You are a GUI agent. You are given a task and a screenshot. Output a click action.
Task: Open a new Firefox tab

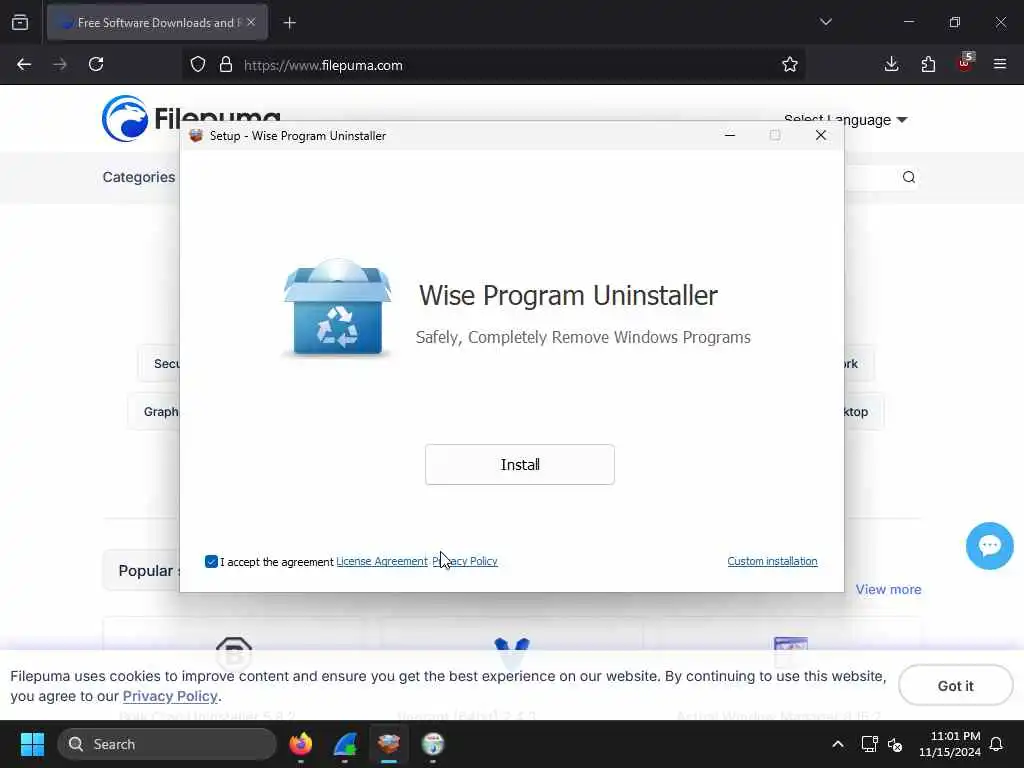[290, 23]
